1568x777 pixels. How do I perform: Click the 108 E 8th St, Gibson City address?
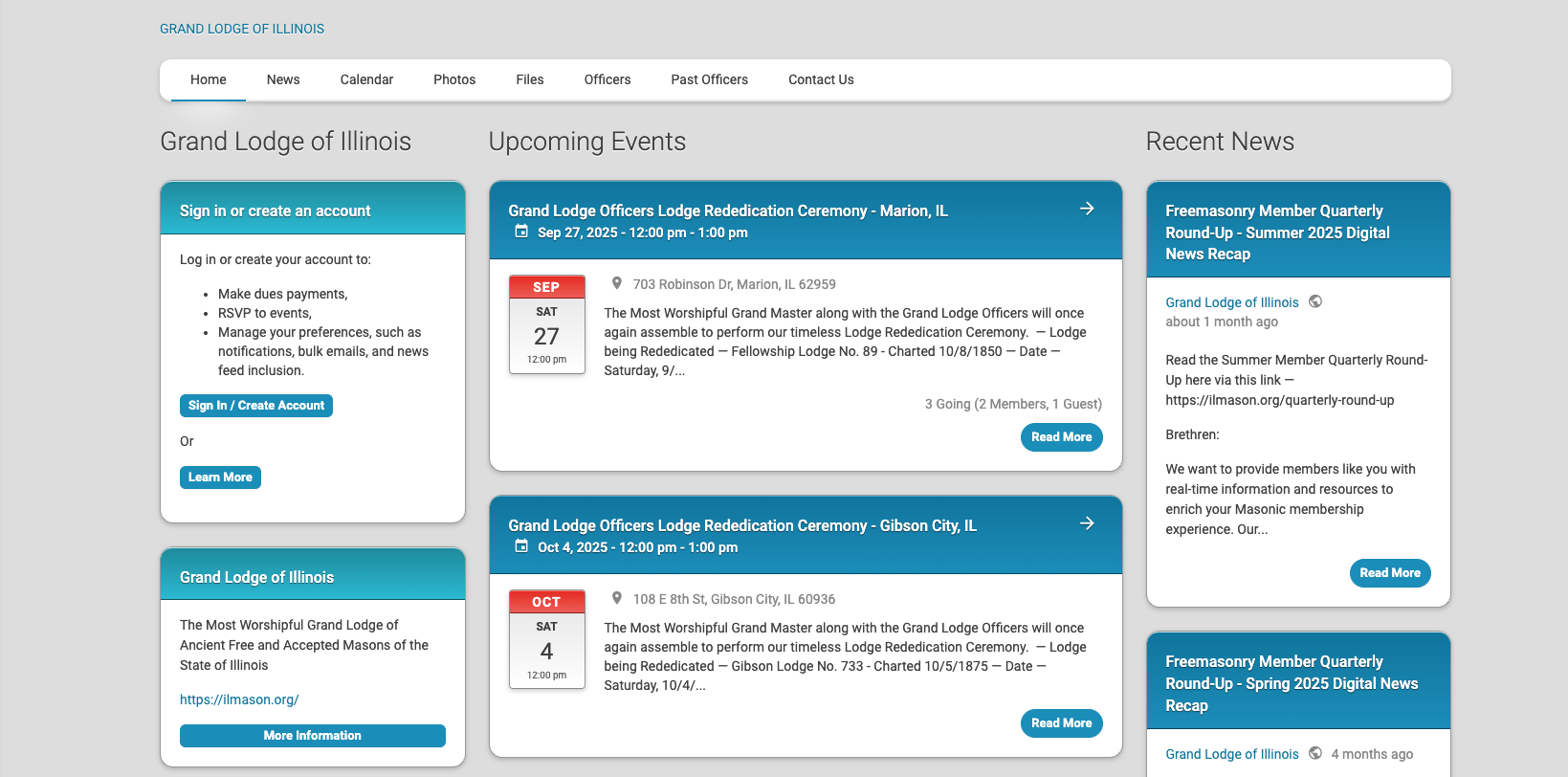click(x=734, y=599)
